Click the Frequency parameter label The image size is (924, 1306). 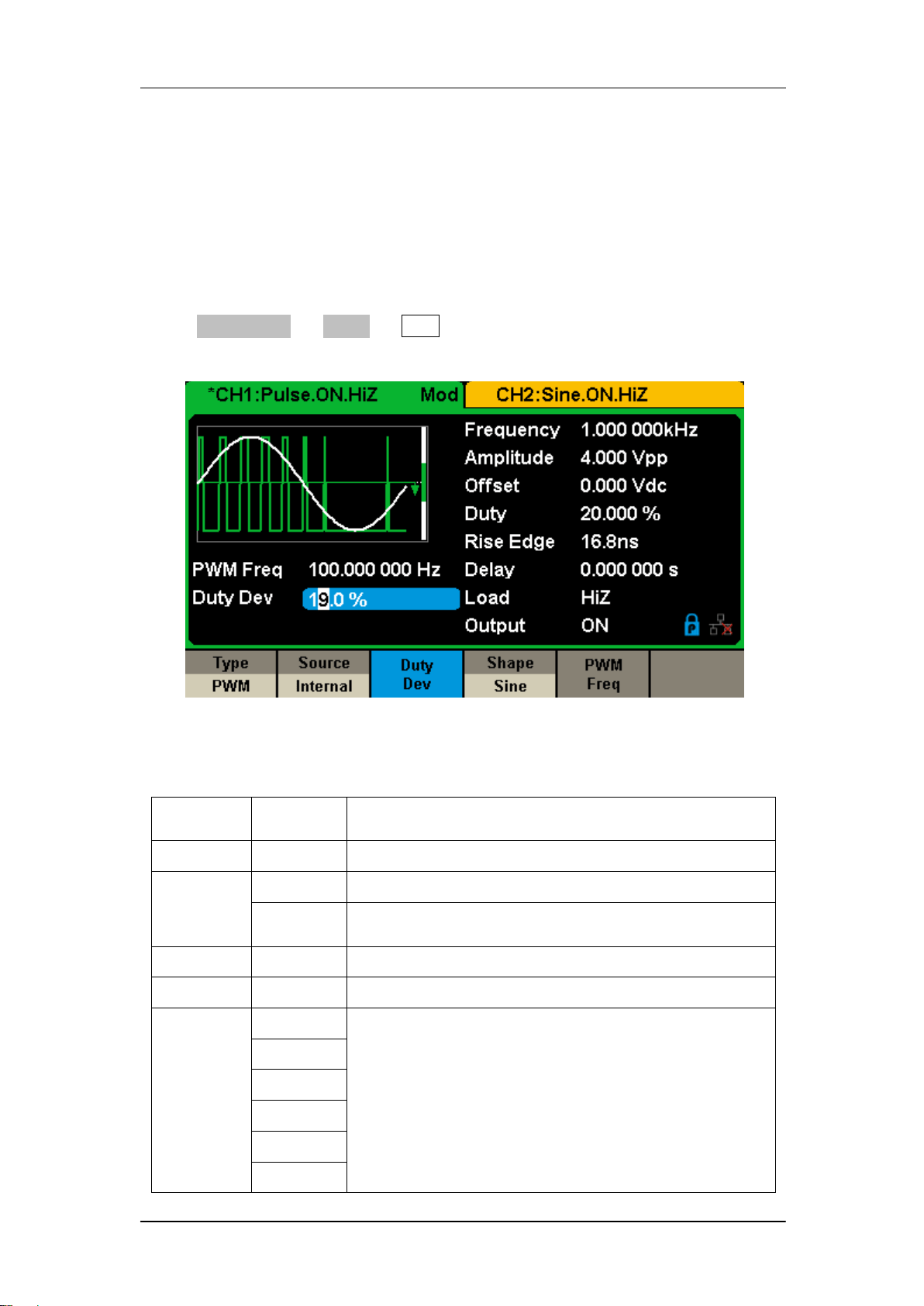pyautogui.click(x=512, y=430)
